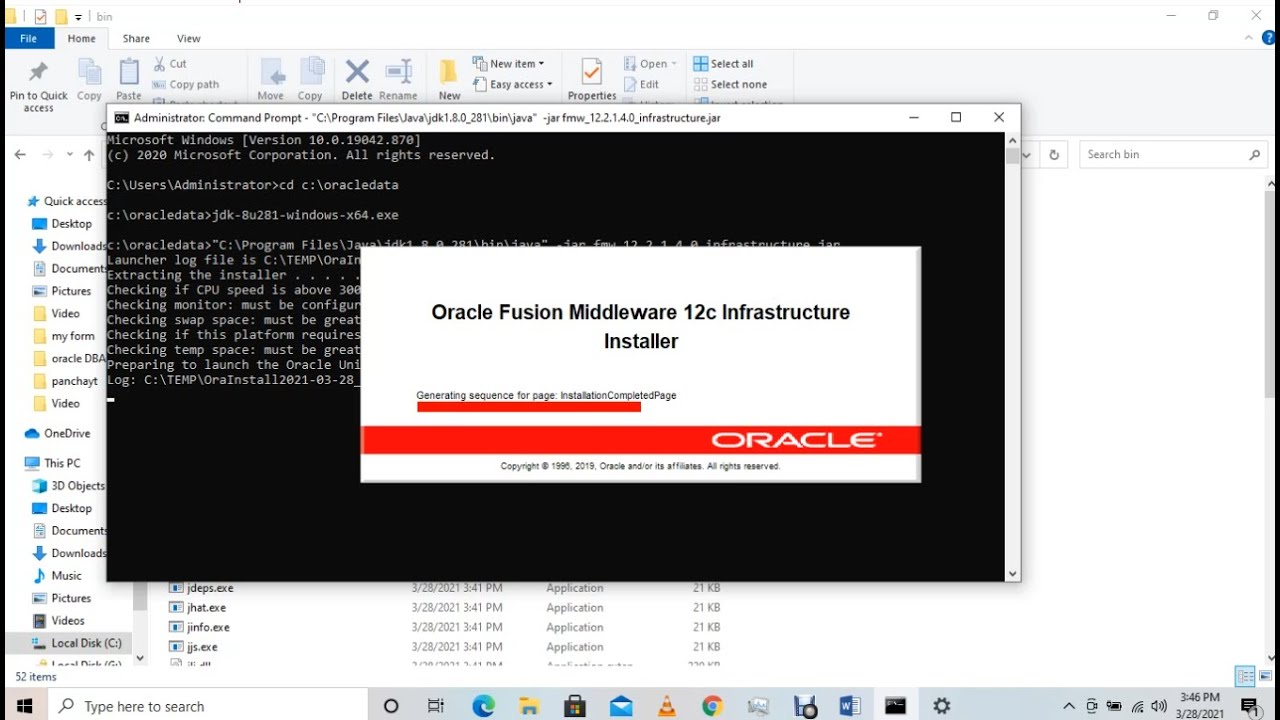Select the Share ribbon tab

tap(136, 38)
